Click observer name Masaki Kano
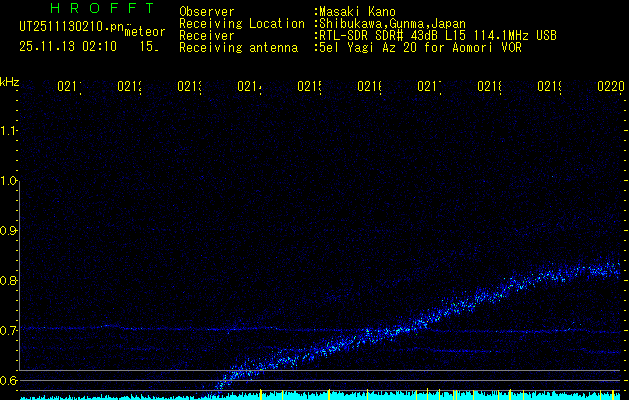 (x=357, y=12)
